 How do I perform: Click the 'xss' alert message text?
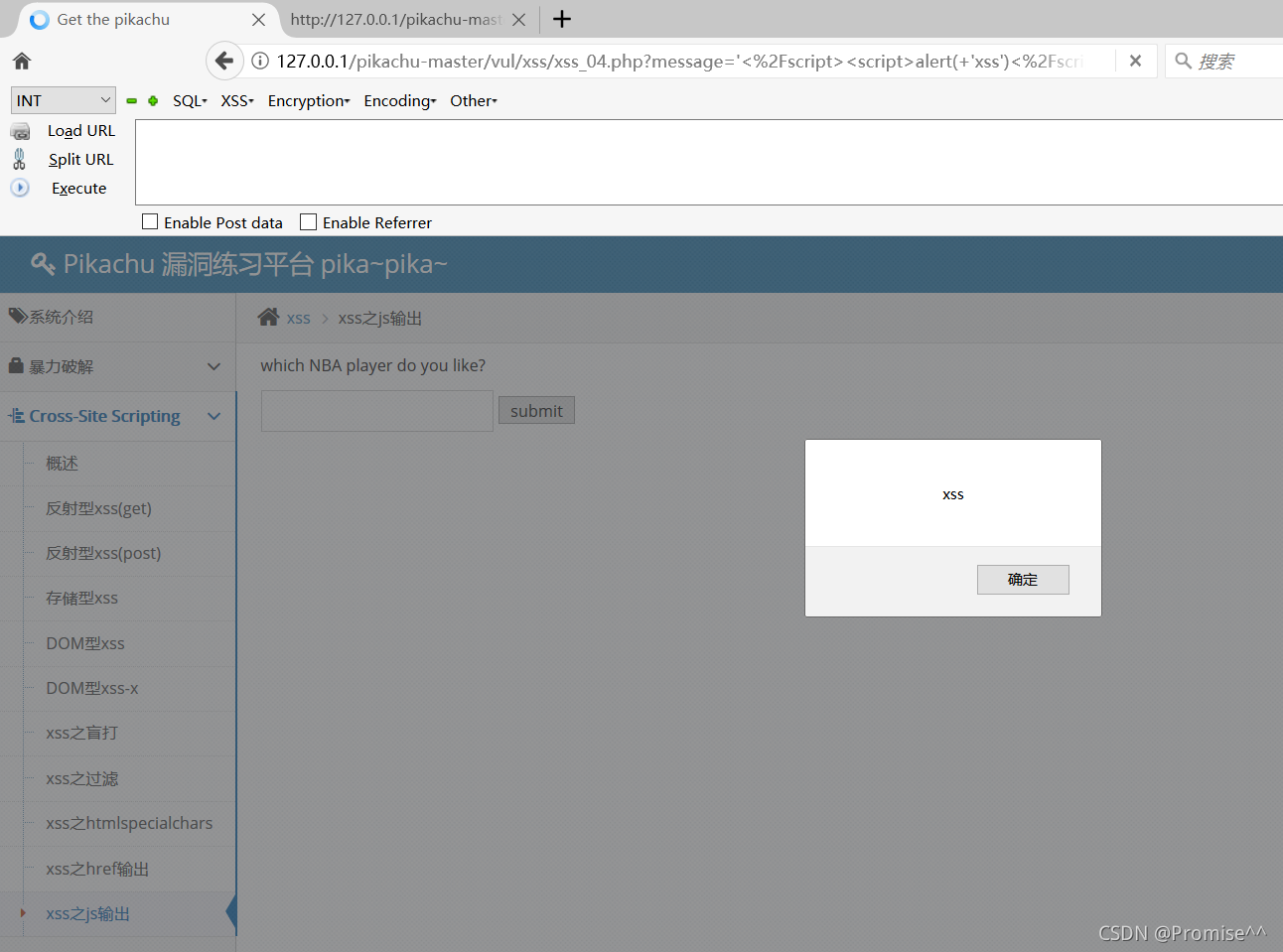(x=953, y=494)
